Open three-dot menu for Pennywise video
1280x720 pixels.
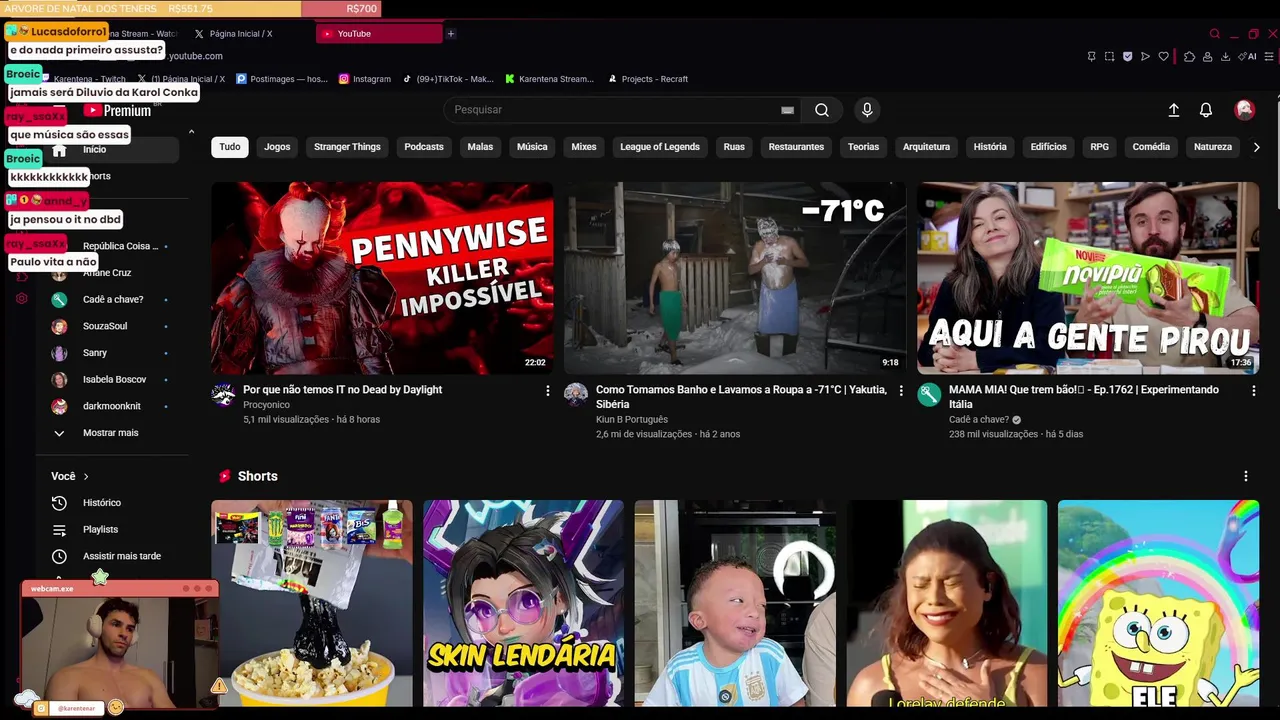coord(547,391)
